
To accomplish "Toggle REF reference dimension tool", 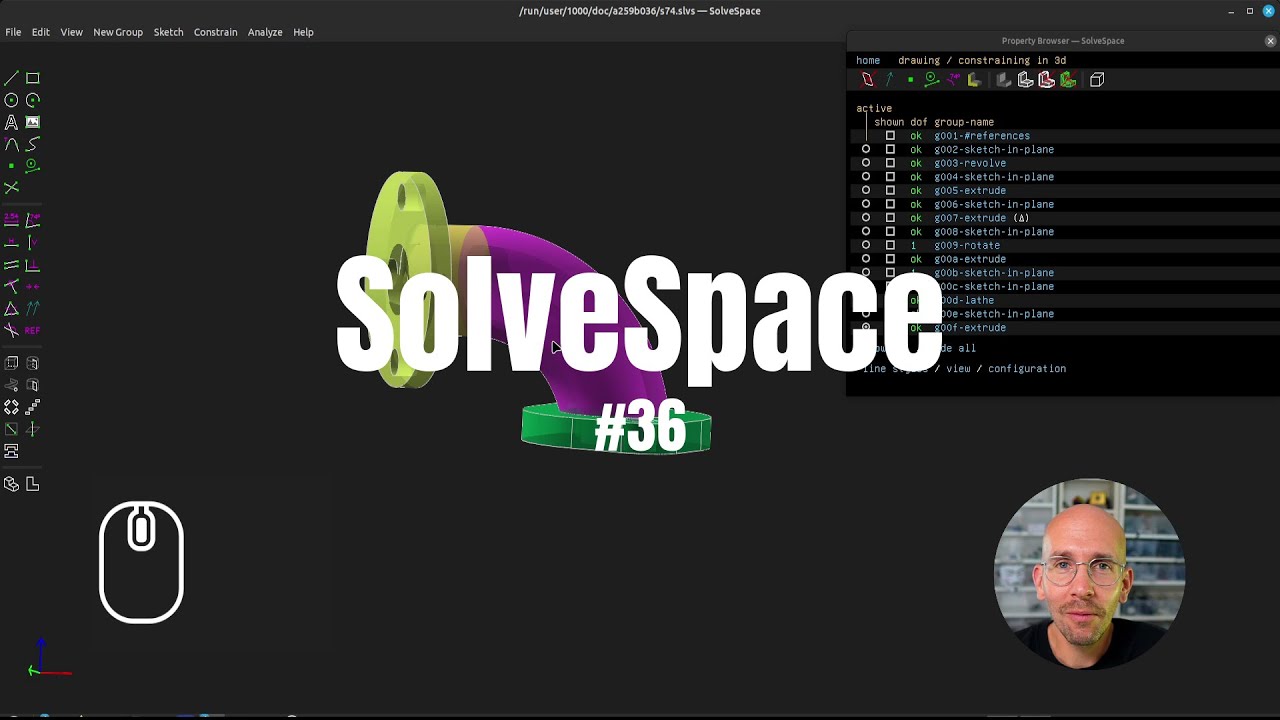I will coord(32,330).
